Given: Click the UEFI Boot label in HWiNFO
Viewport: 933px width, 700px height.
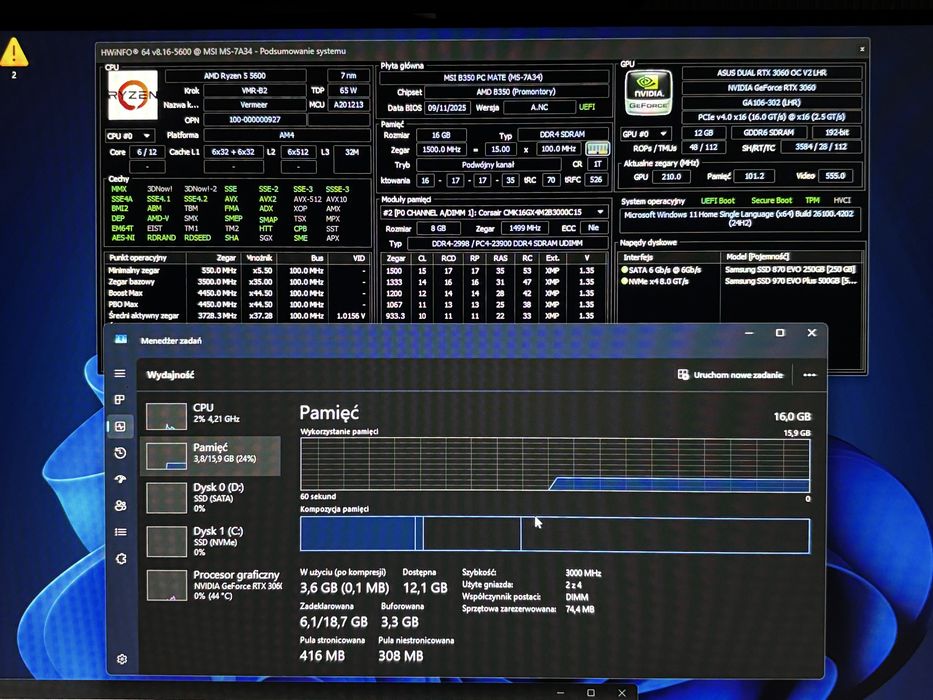Looking at the screenshot, I should (x=718, y=201).
